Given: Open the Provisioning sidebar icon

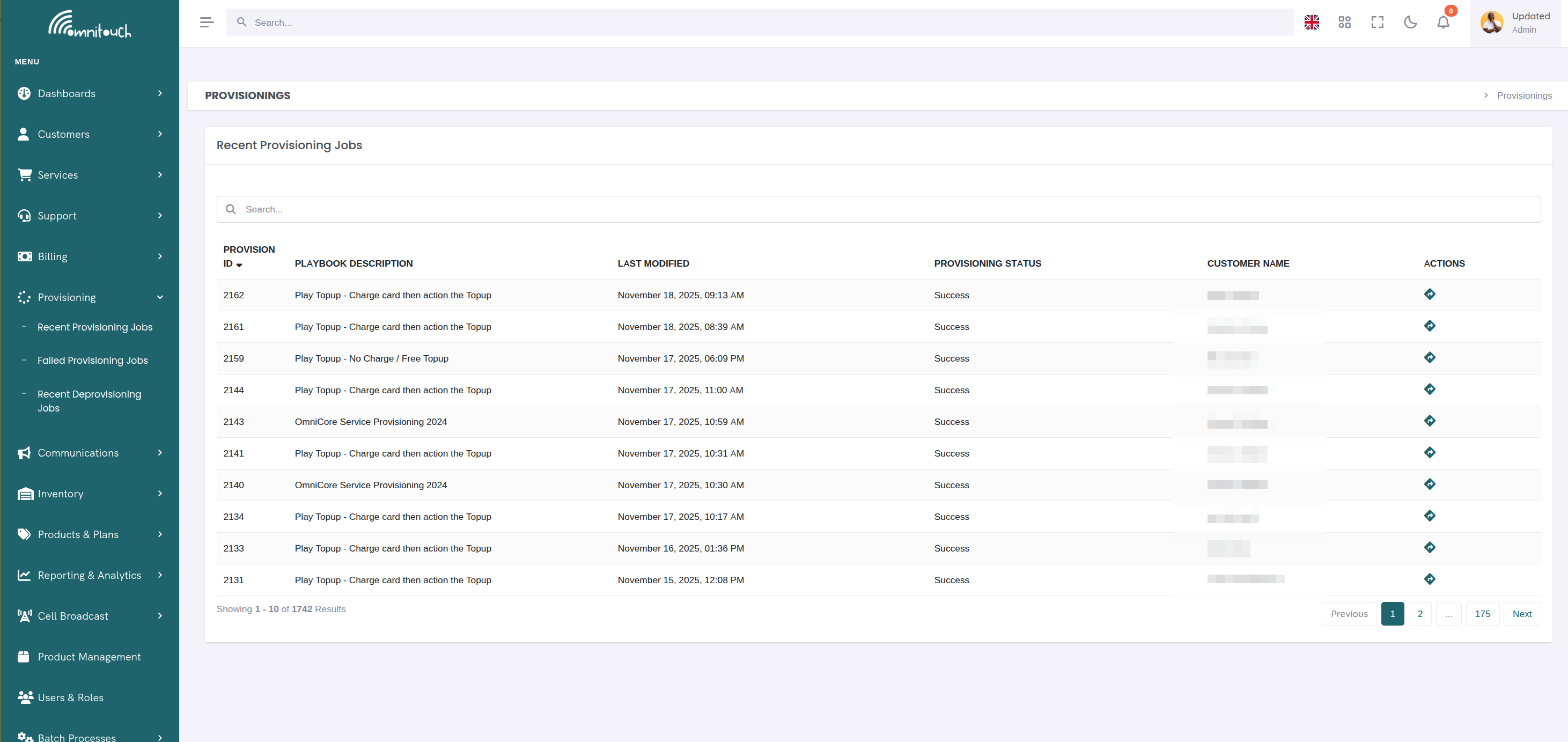Looking at the screenshot, I should (24, 298).
